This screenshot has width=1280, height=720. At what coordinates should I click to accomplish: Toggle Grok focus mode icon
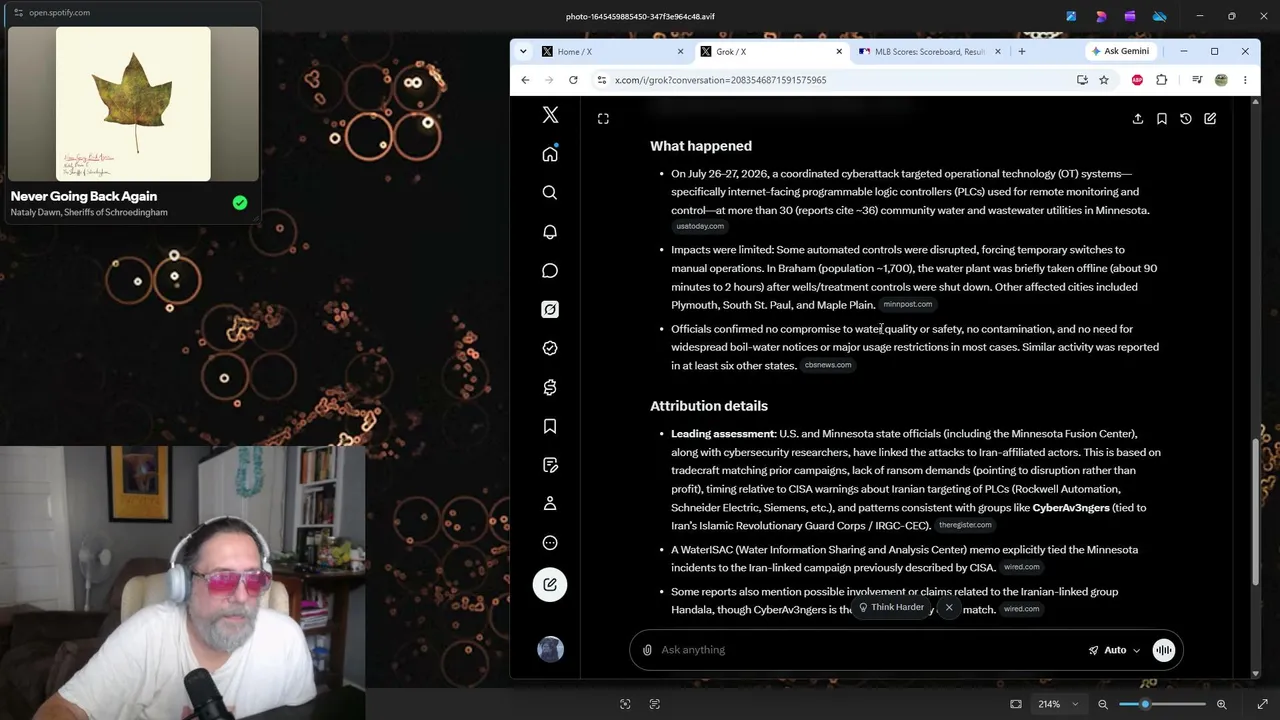[603, 119]
